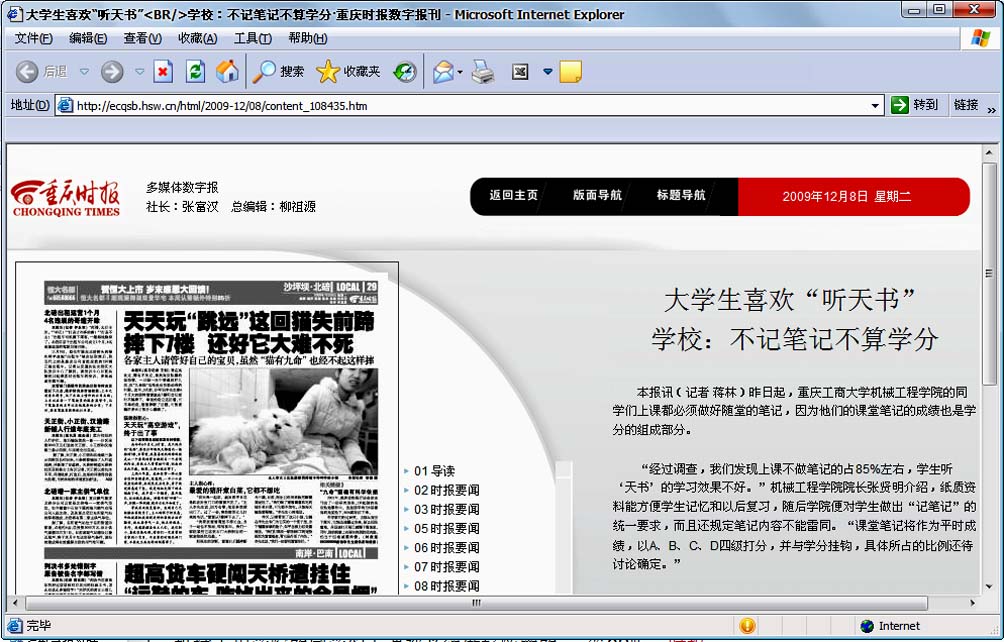The height and width of the screenshot is (642, 1004).
Task: Open the 搜索 search pane
Action: pyautogui.click(x=278, y=72)
